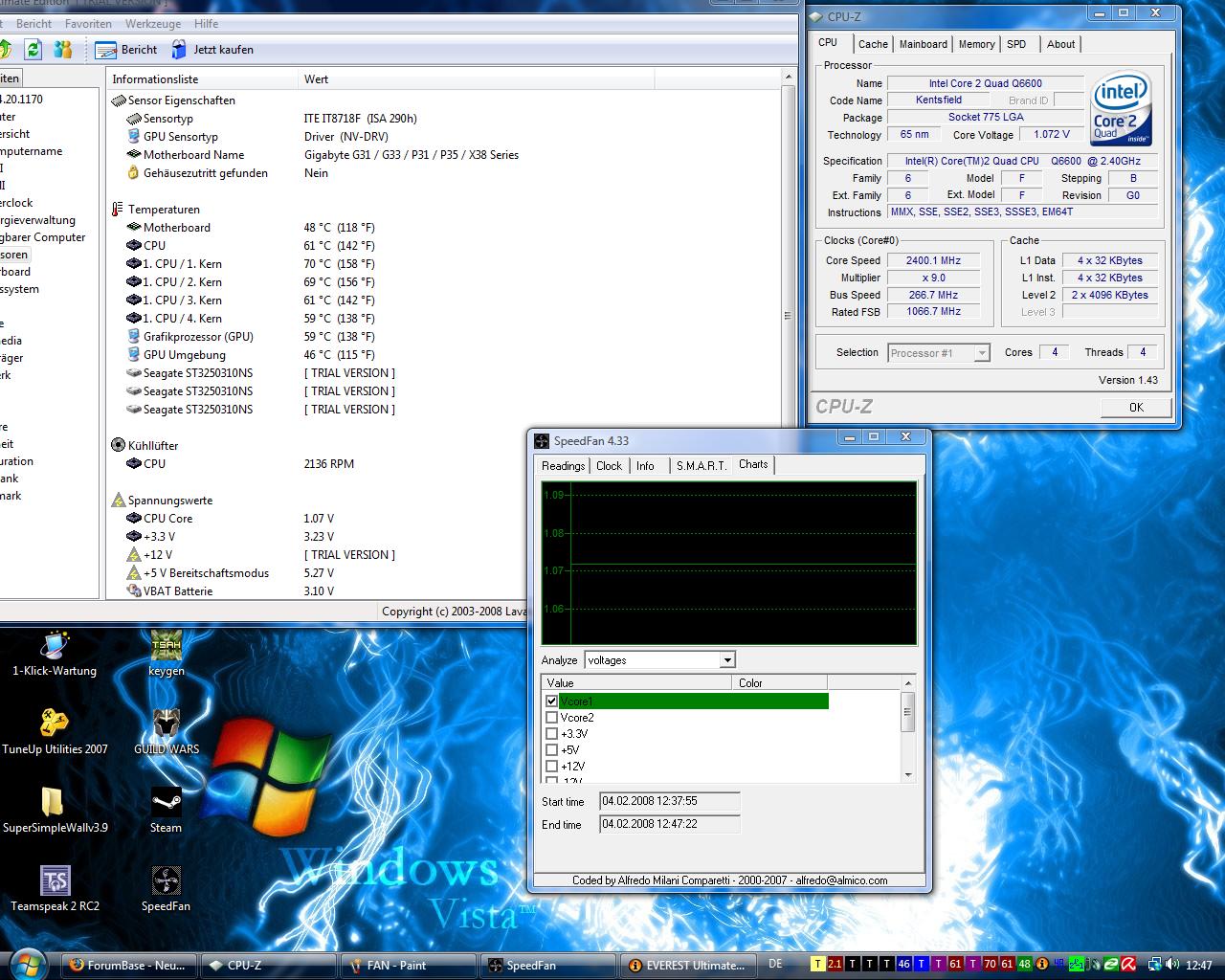Uncheck the Vcore1 checkbox in SpeedFan

point(551,702)
